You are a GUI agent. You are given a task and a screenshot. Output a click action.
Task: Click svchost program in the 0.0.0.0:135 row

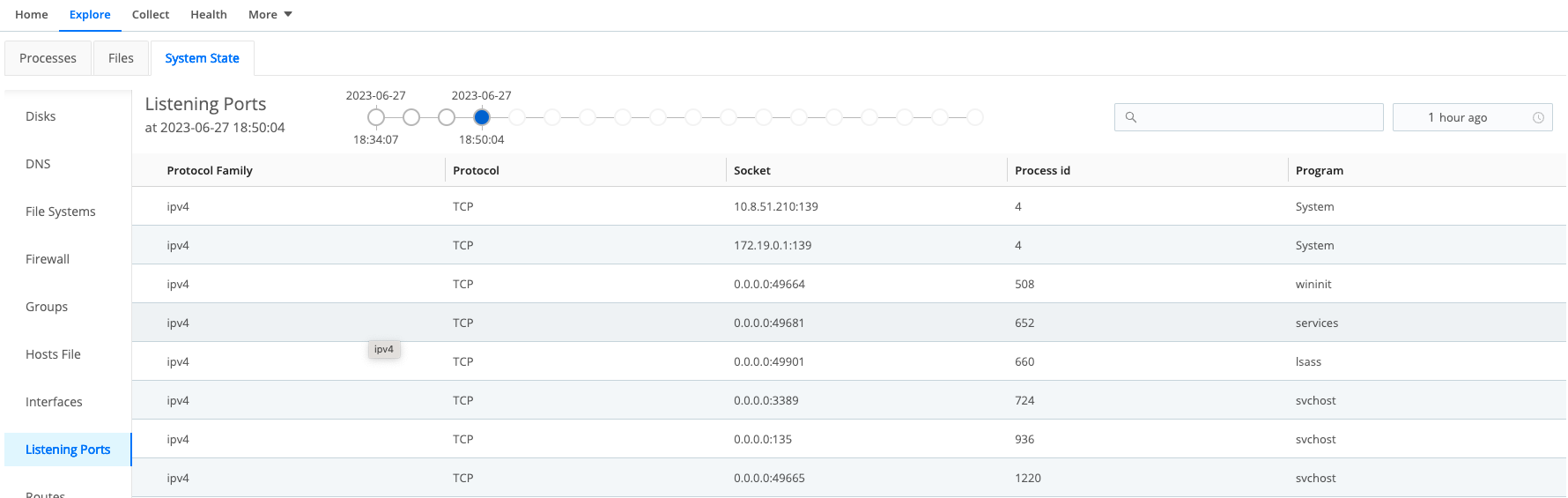[x=1316, y=439]
